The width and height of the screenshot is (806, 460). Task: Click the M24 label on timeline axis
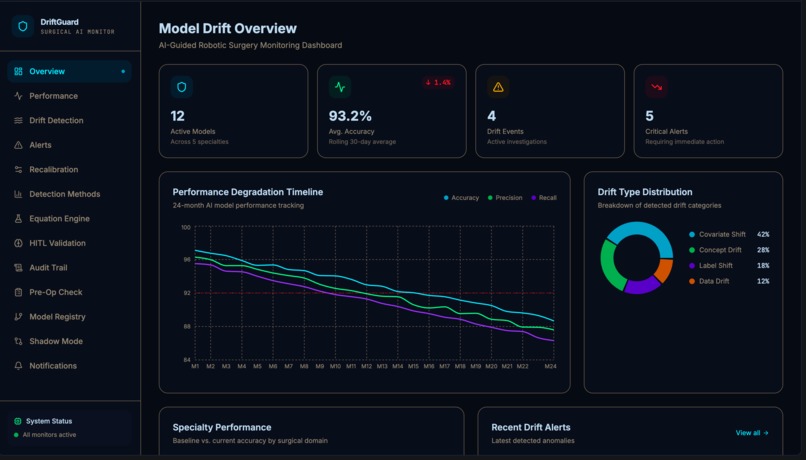click(x=550, y=366)
